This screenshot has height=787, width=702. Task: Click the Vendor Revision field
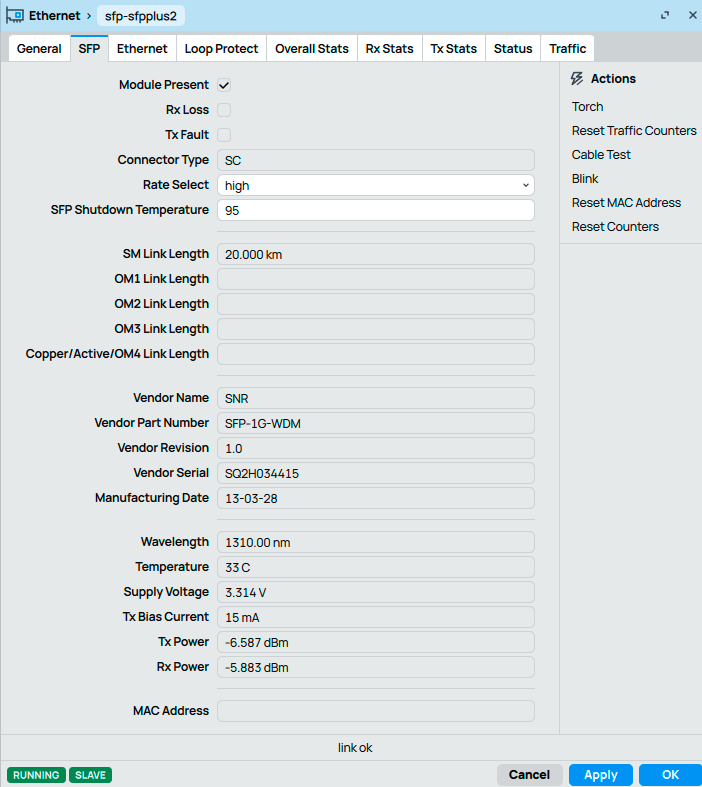(376, 448)
